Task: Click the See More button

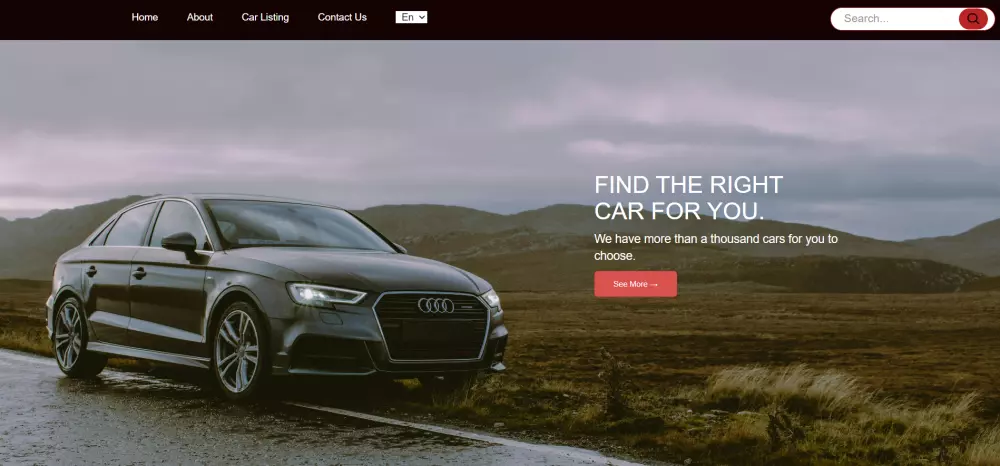Action: point(635,284)
